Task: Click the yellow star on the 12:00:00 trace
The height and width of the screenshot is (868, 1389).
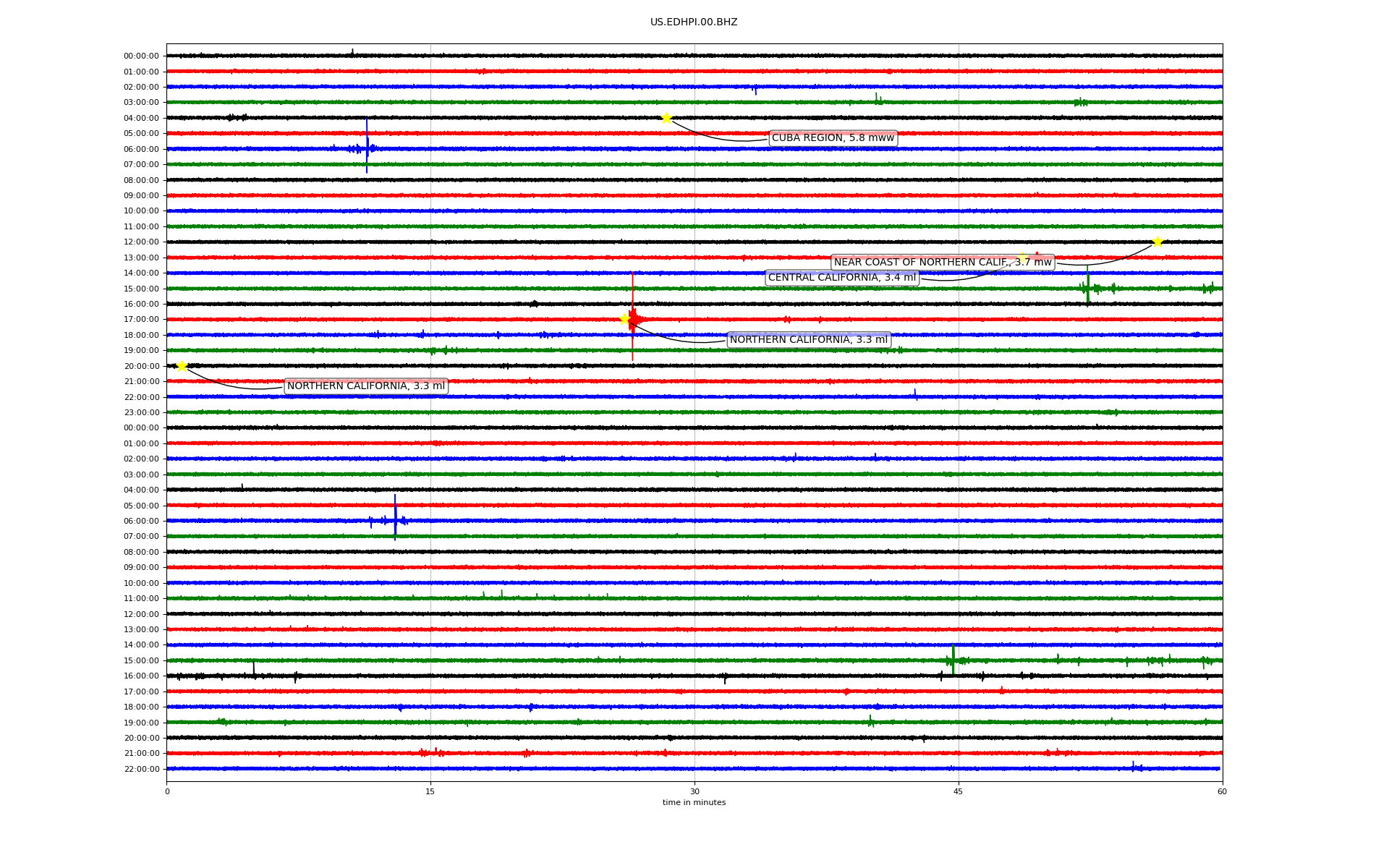Action: [1157, 242]
